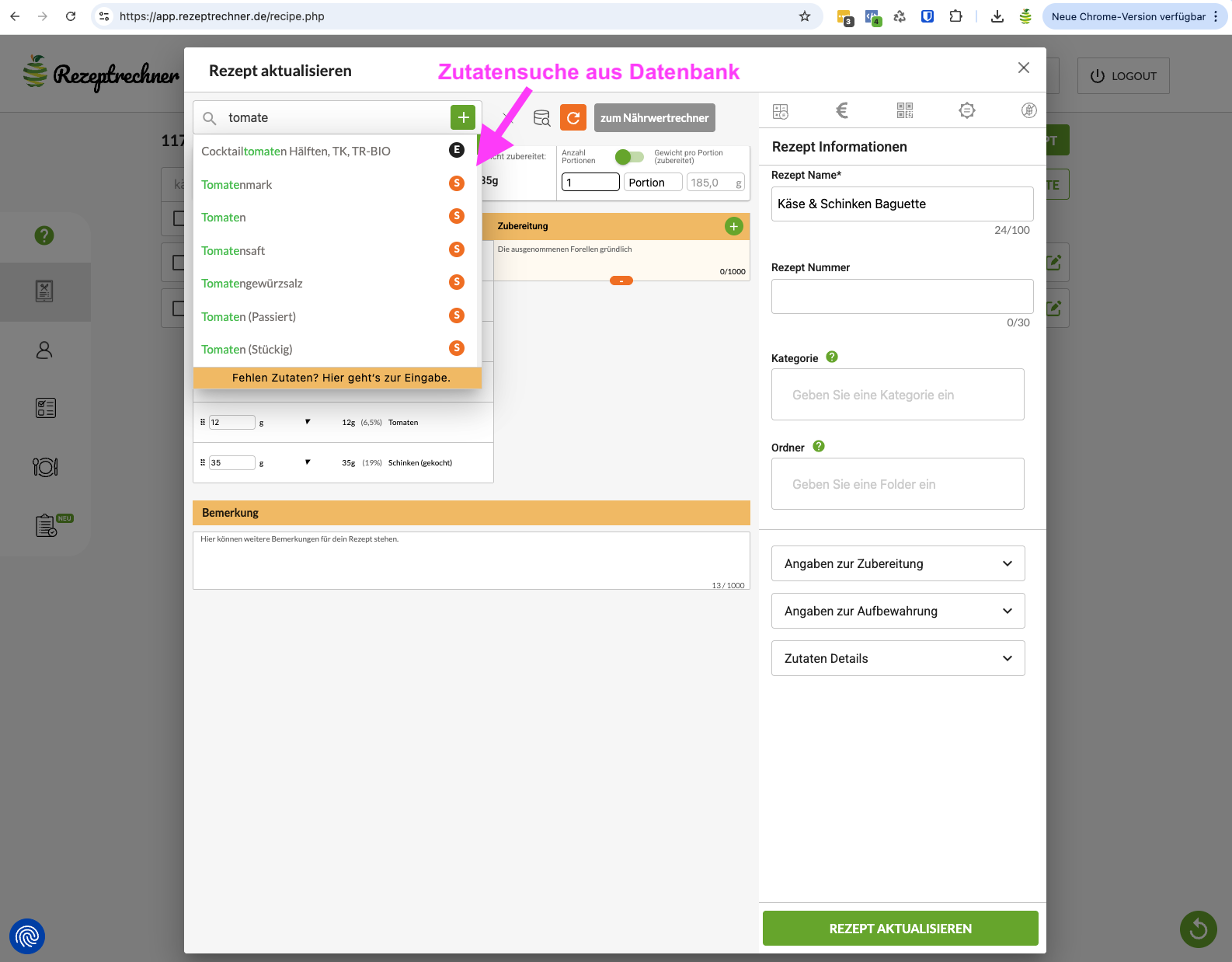Grab the drag handle of Schinken row

(203, 462)
